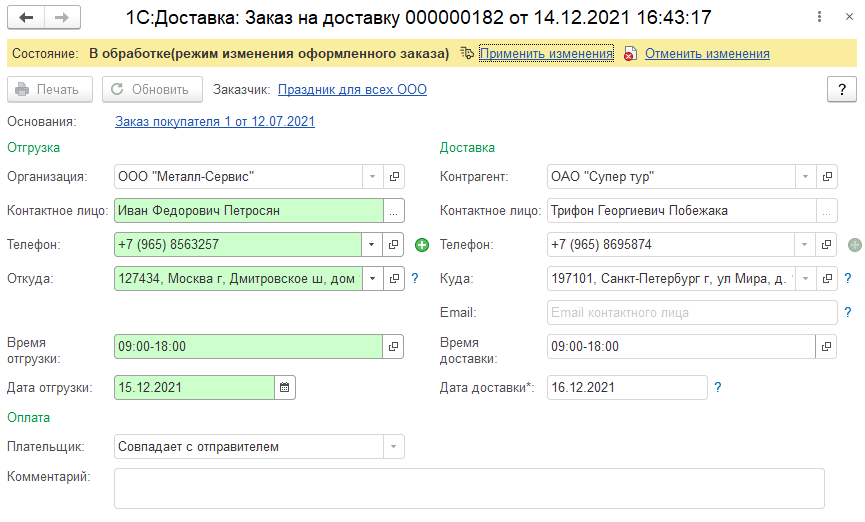Open the delivery Телефон +7 (965) 8695874 record icon
This screenshot has width=865, height=522.
[x=826, y=244]
